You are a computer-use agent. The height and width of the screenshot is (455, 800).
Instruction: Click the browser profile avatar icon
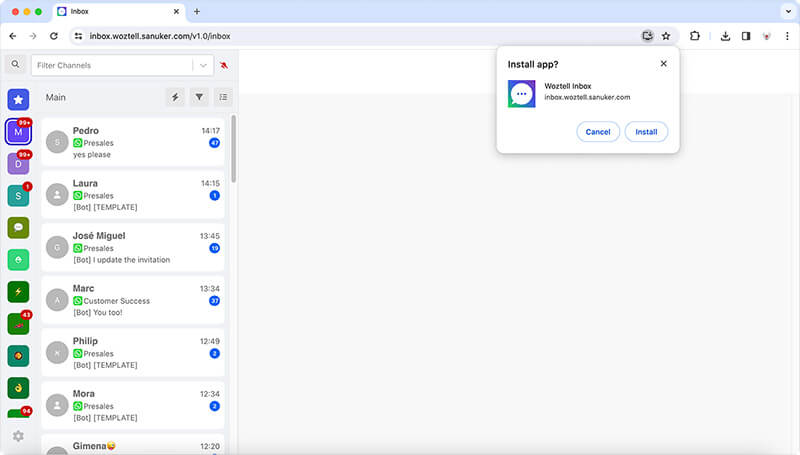[x=766, y=36]
